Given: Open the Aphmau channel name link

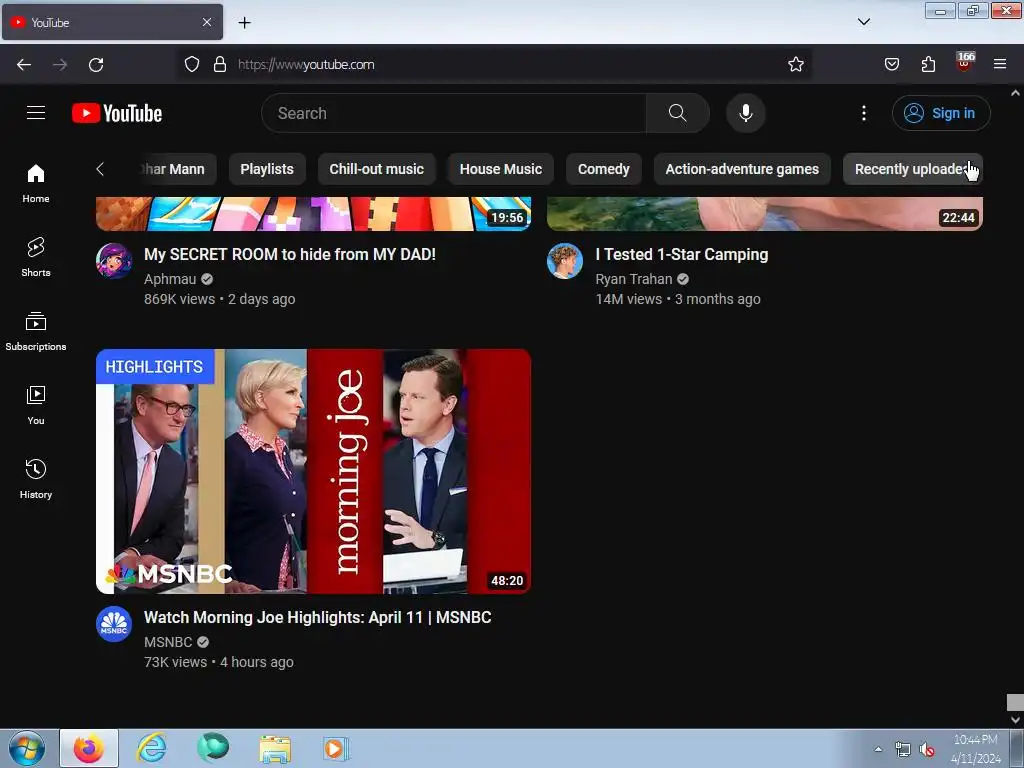Looking at the screenshot, I should point(170,279).
